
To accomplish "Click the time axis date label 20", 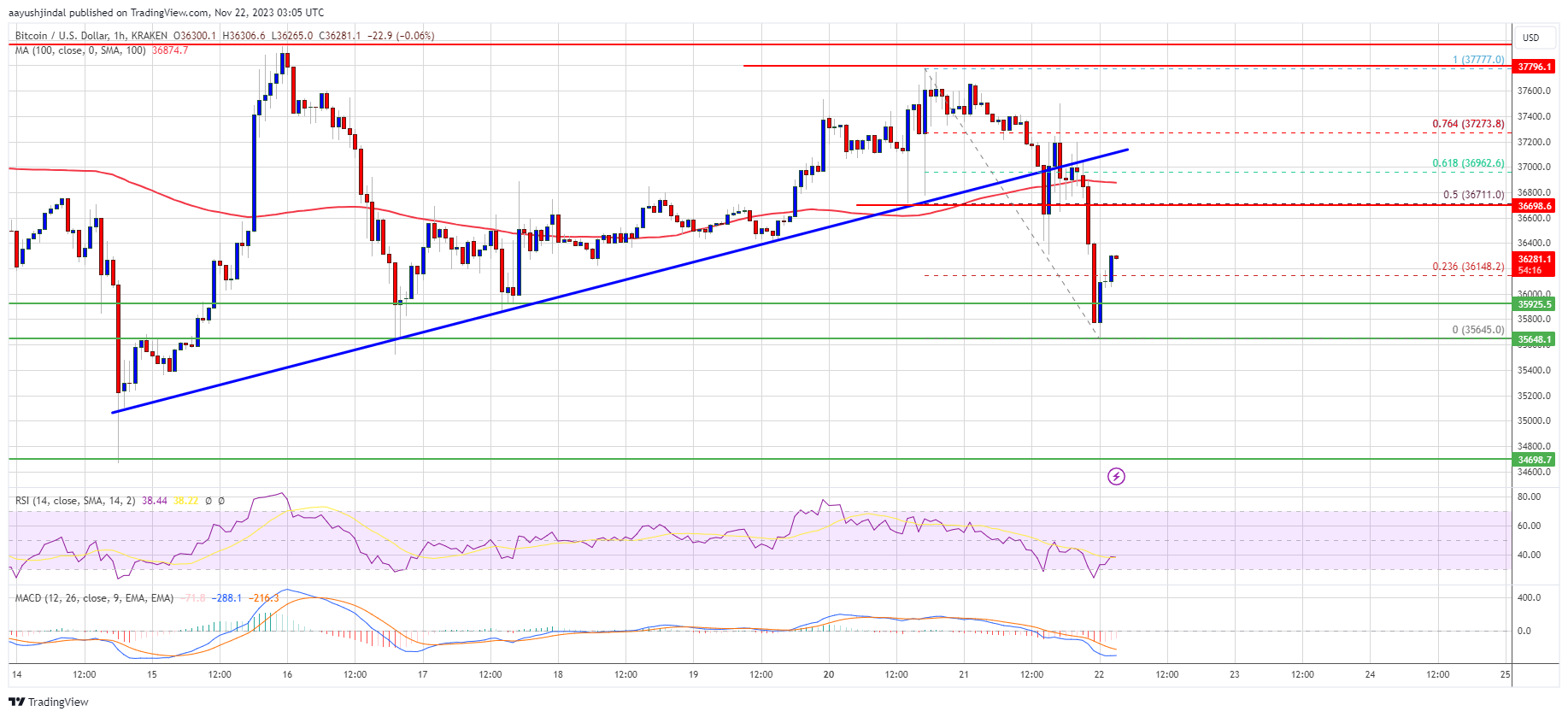I will (829, 674).
